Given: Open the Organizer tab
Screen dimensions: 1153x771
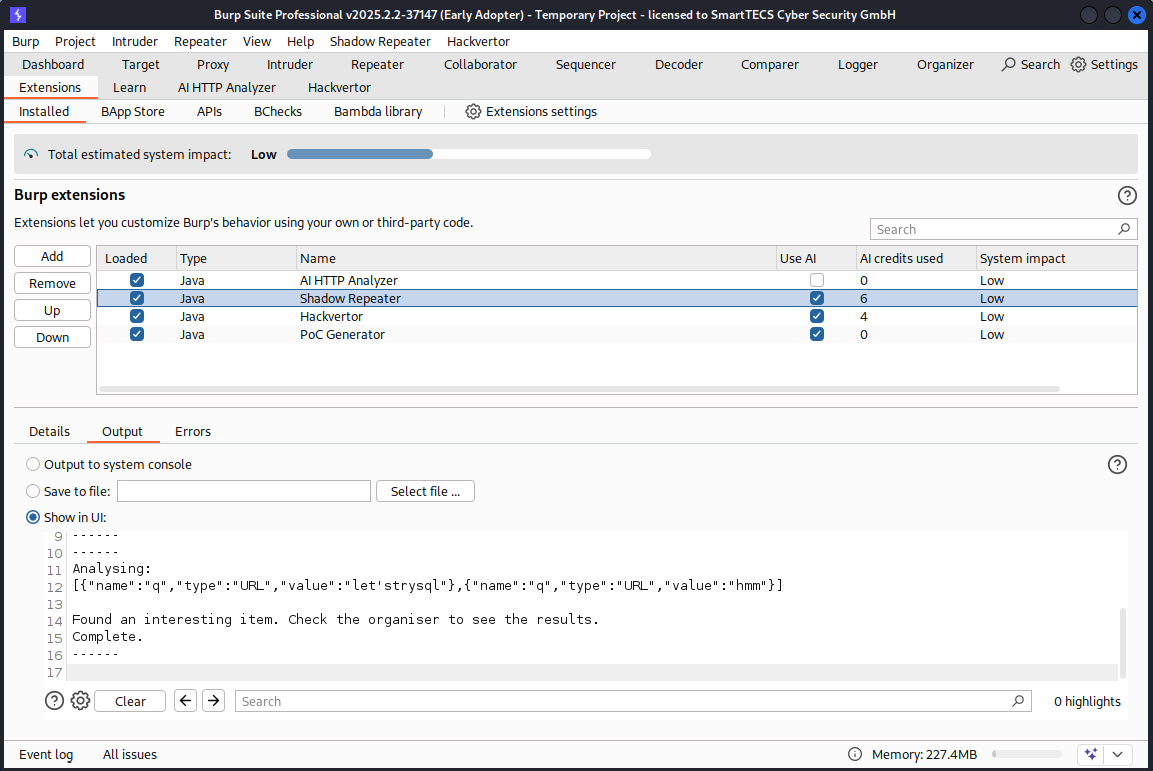Looking at the screenshot, I should point(945,65).
